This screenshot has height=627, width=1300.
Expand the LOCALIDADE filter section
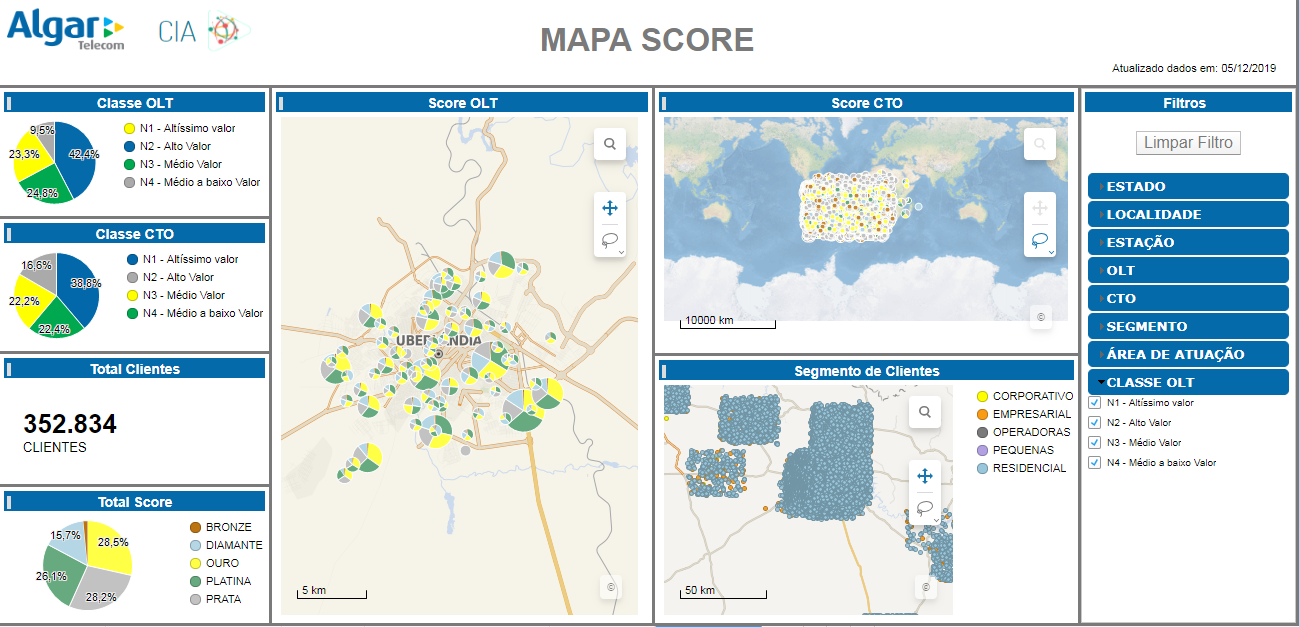pos(1187,214)
